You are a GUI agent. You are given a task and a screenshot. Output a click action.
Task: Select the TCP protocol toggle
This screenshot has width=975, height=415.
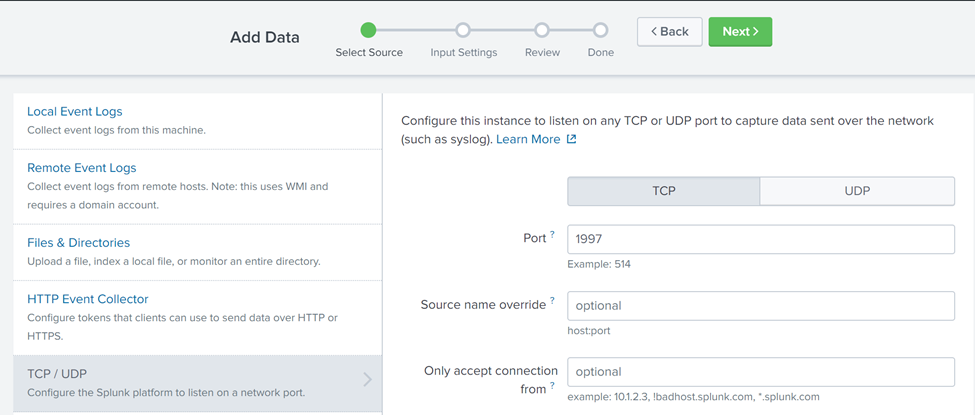click(x=664, y=191)
